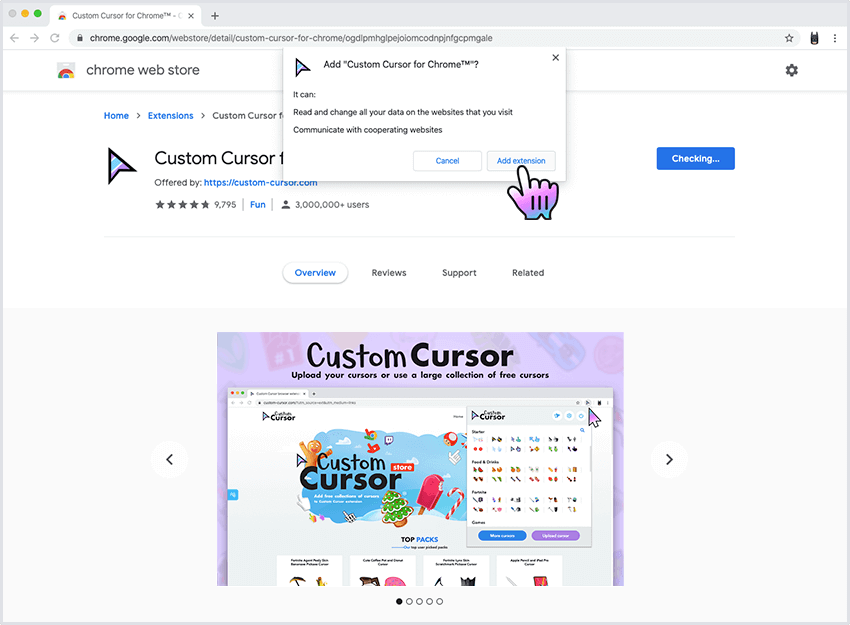Dismiss the add extension dialog with X
The width and height of the screenshot is (850, 625).
(555, 57)
